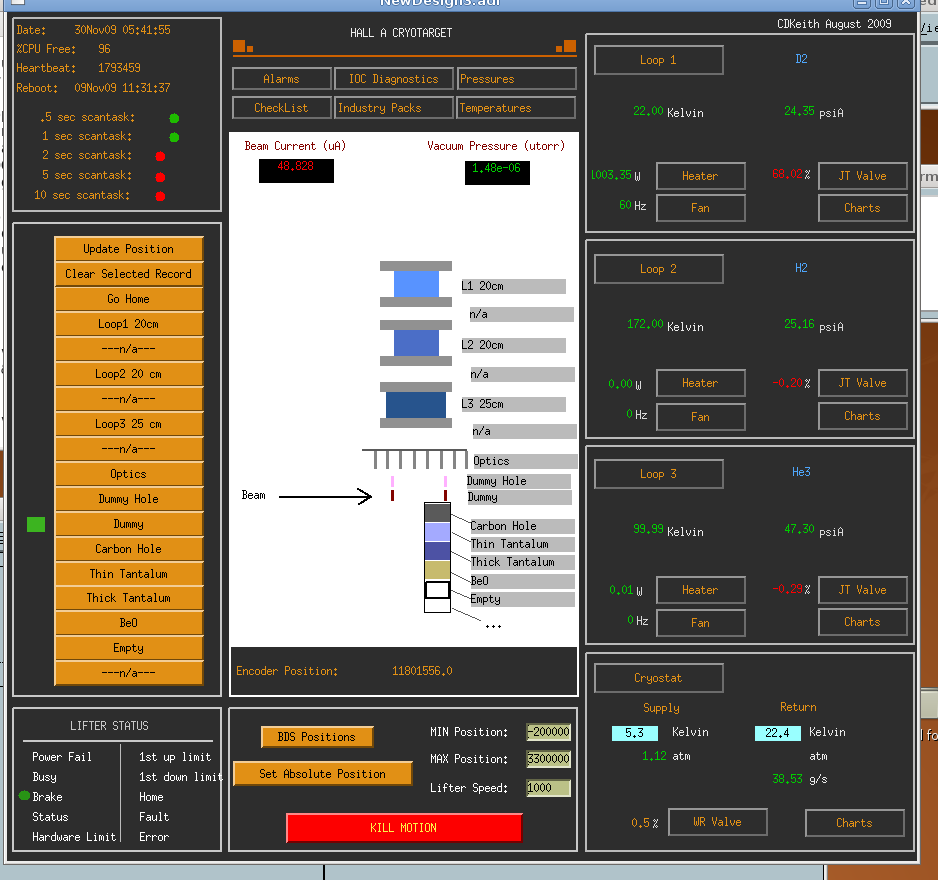
Task: Click the dark blue L3 25cm target cell
Action: pyautogui.click(x=416, y=405)
